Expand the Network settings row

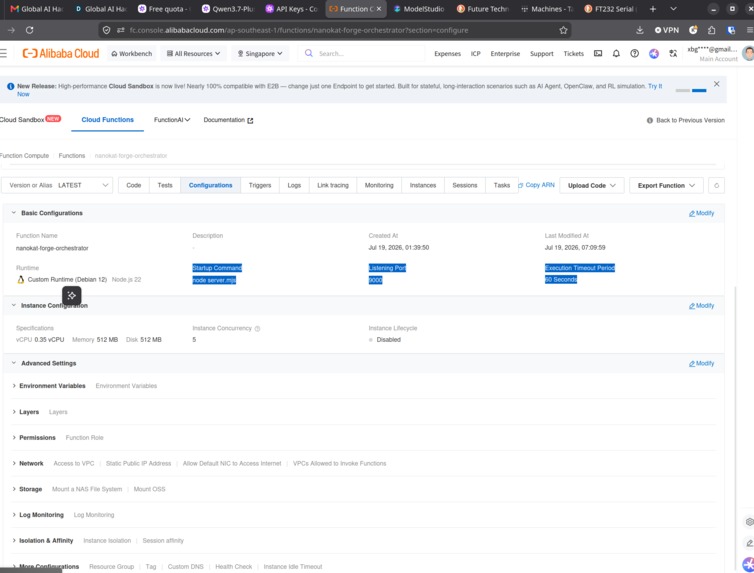point(31,463)
